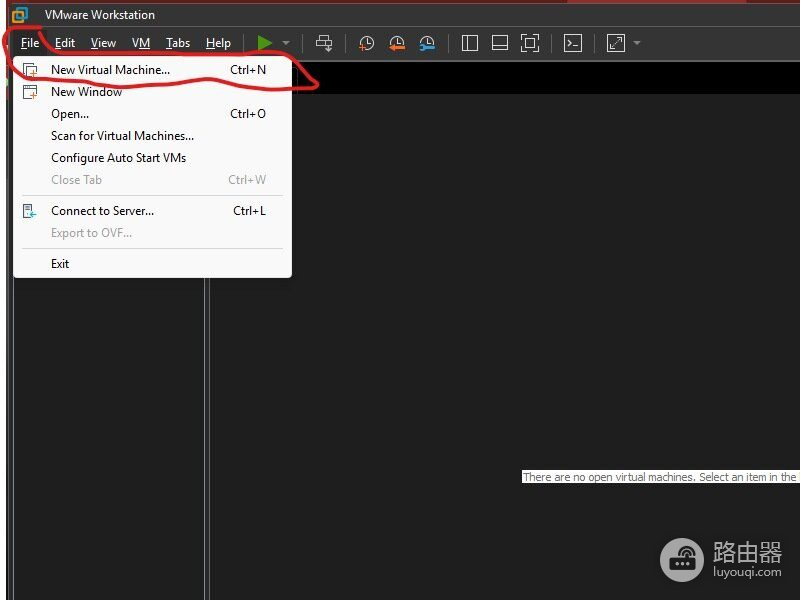Open the View menu
Screen dimensions: 800x600
click(103, 43)
